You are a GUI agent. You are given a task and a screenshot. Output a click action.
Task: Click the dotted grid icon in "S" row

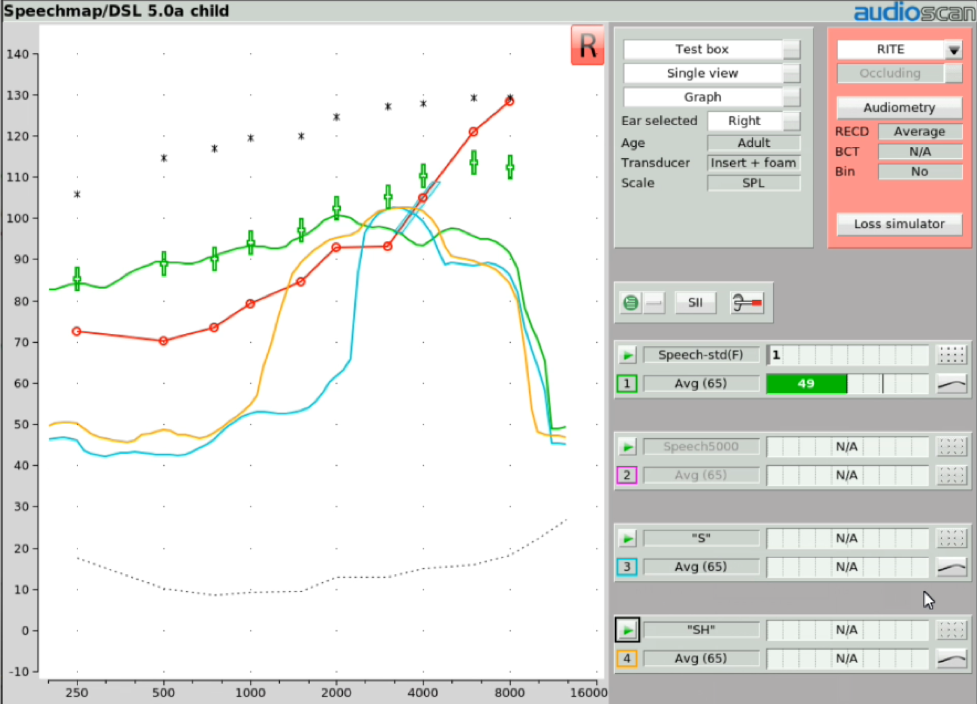pos(951,538)
